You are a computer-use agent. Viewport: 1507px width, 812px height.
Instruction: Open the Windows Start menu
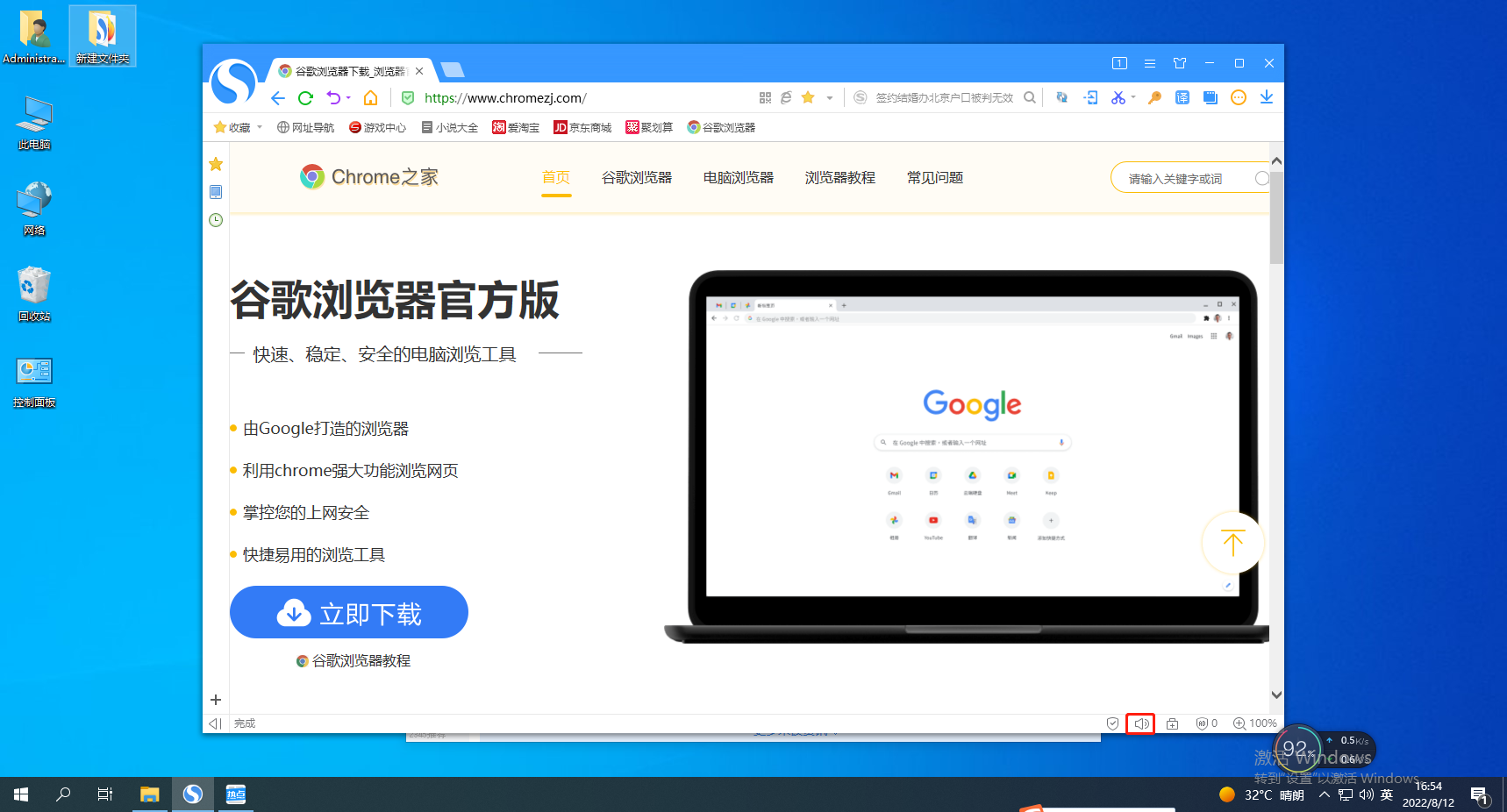(x=21, y=794)
